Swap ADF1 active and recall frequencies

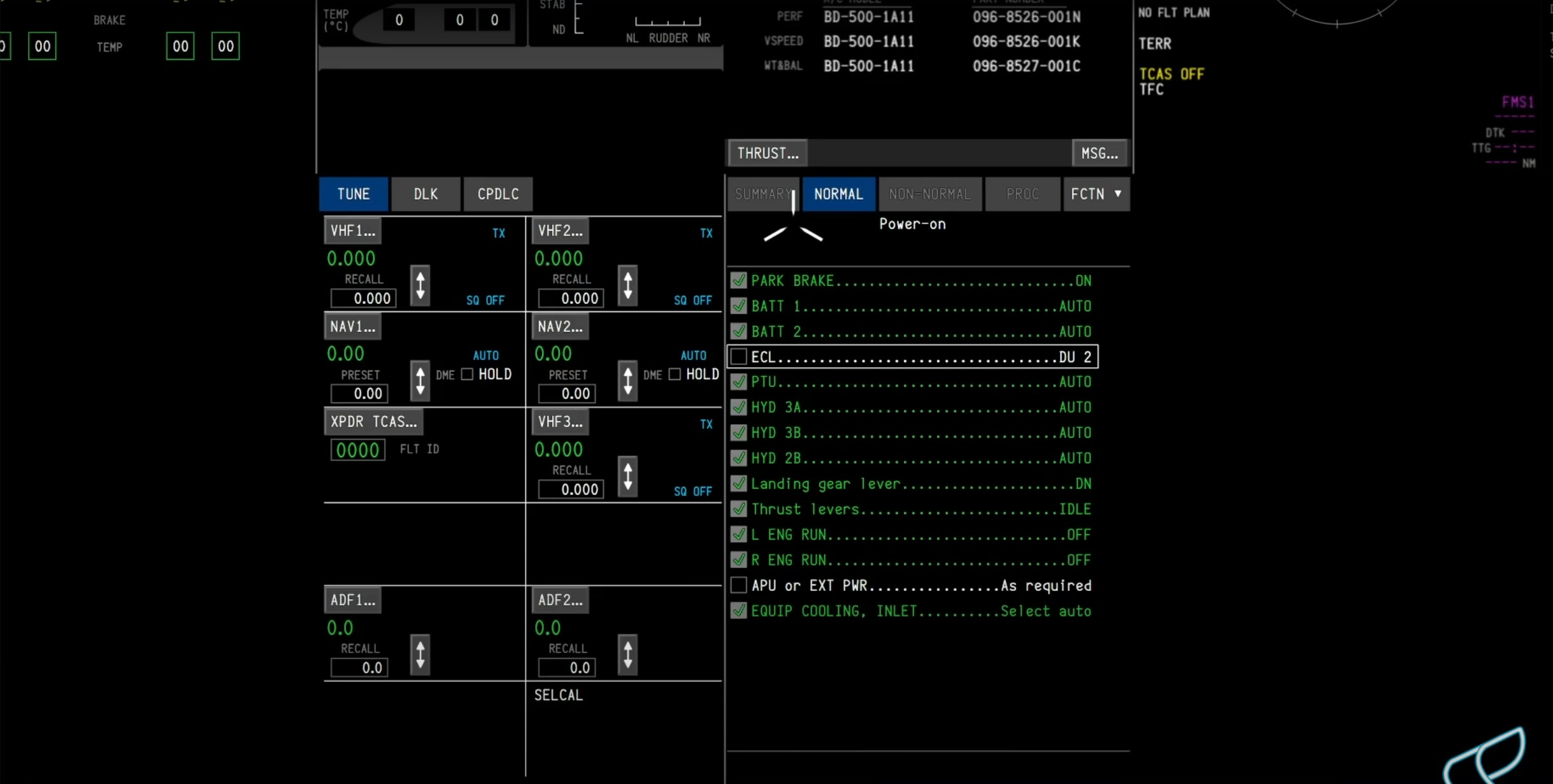coord(420,655)
